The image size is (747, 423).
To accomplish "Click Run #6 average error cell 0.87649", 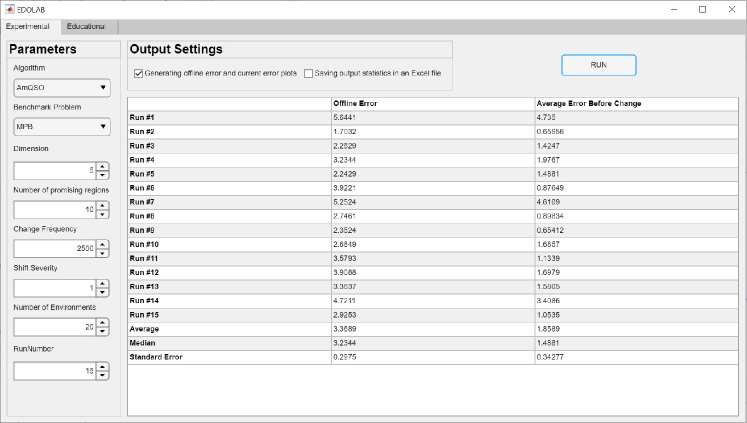I will [x=636, y=188].
